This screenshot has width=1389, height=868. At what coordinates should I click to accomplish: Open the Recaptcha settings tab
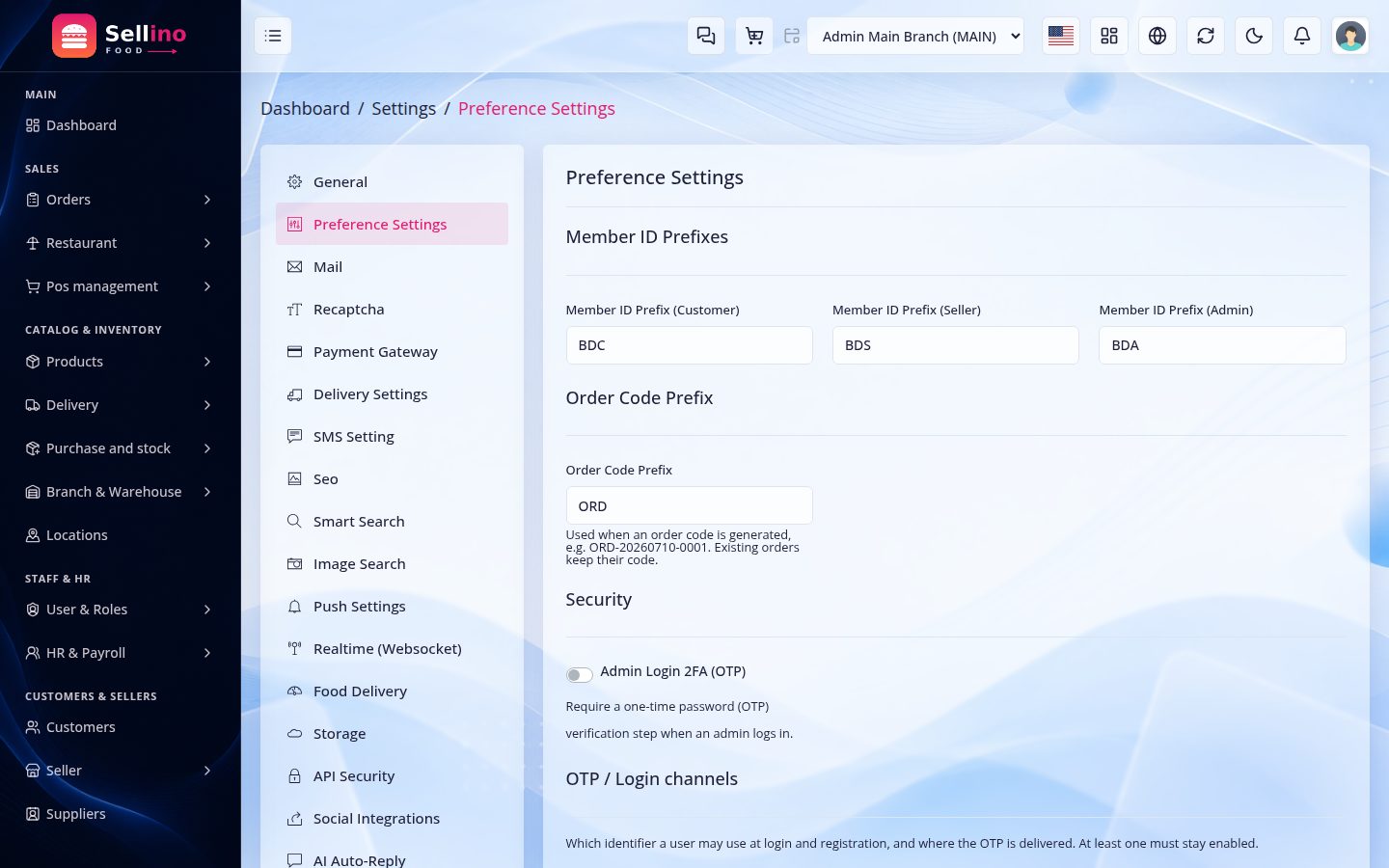(x=392, y=309)
